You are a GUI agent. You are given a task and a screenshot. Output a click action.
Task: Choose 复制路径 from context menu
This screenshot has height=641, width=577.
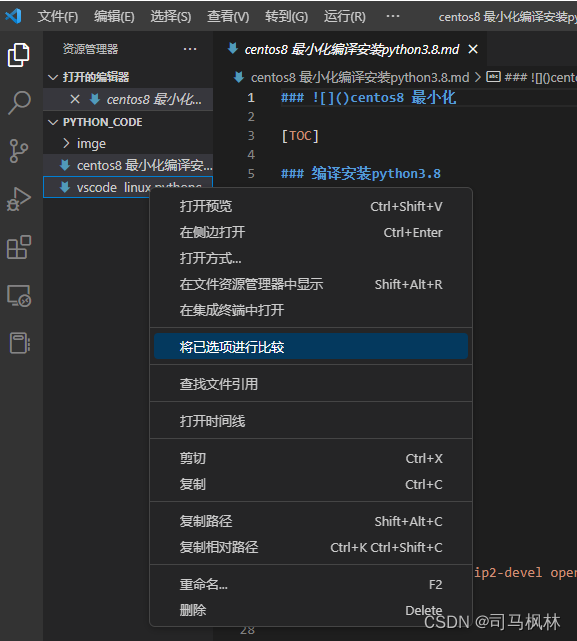[x=311, y=521]
